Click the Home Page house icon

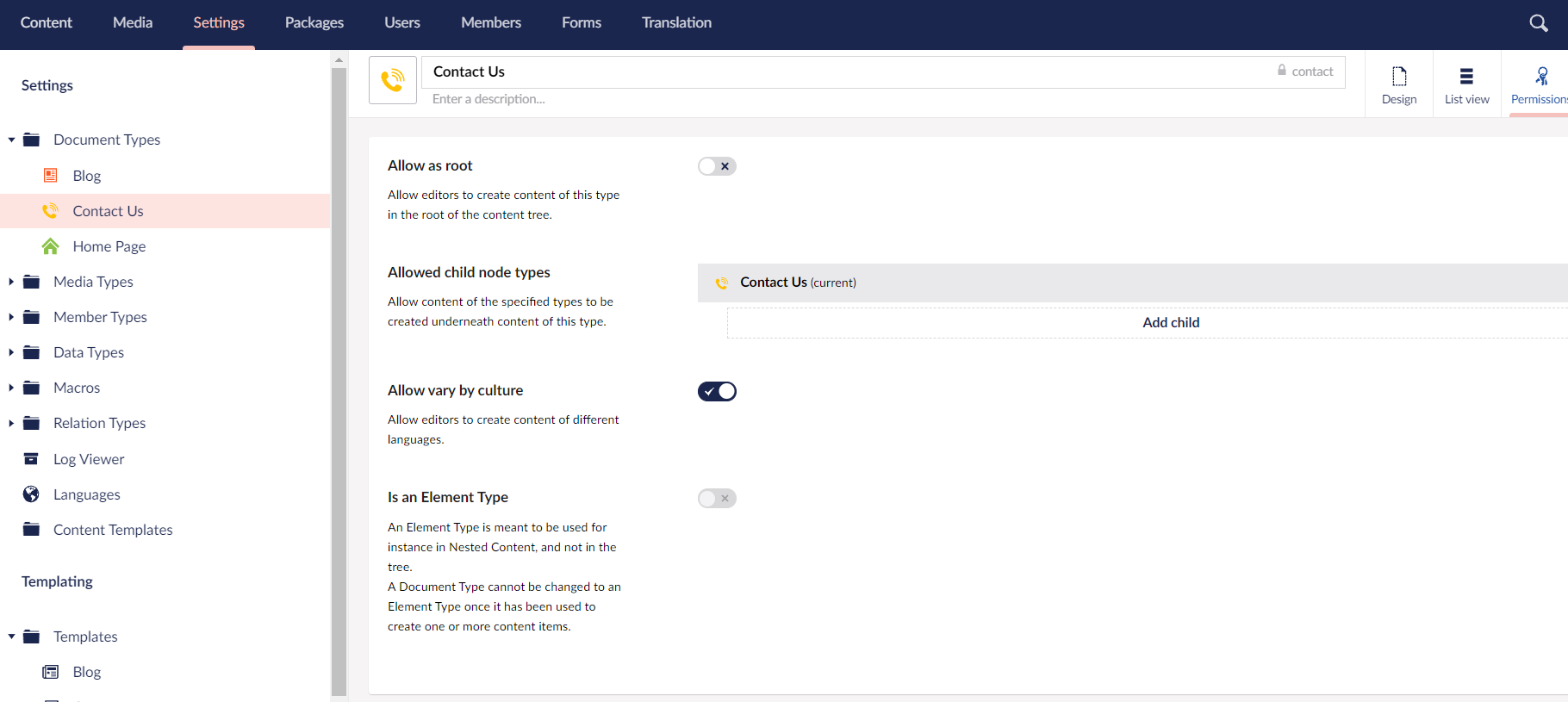(51, 246)
